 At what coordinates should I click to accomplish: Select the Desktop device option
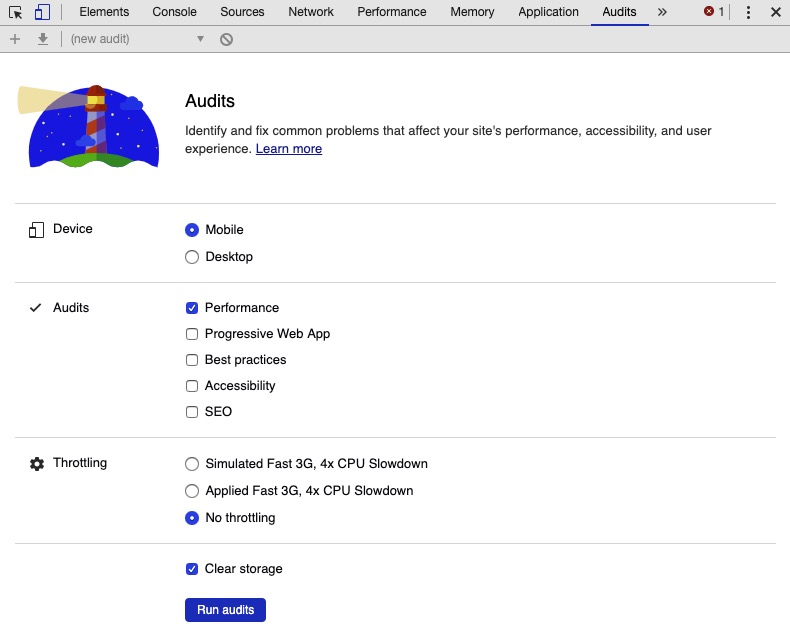pyautogui.click(x=192, y=257)
